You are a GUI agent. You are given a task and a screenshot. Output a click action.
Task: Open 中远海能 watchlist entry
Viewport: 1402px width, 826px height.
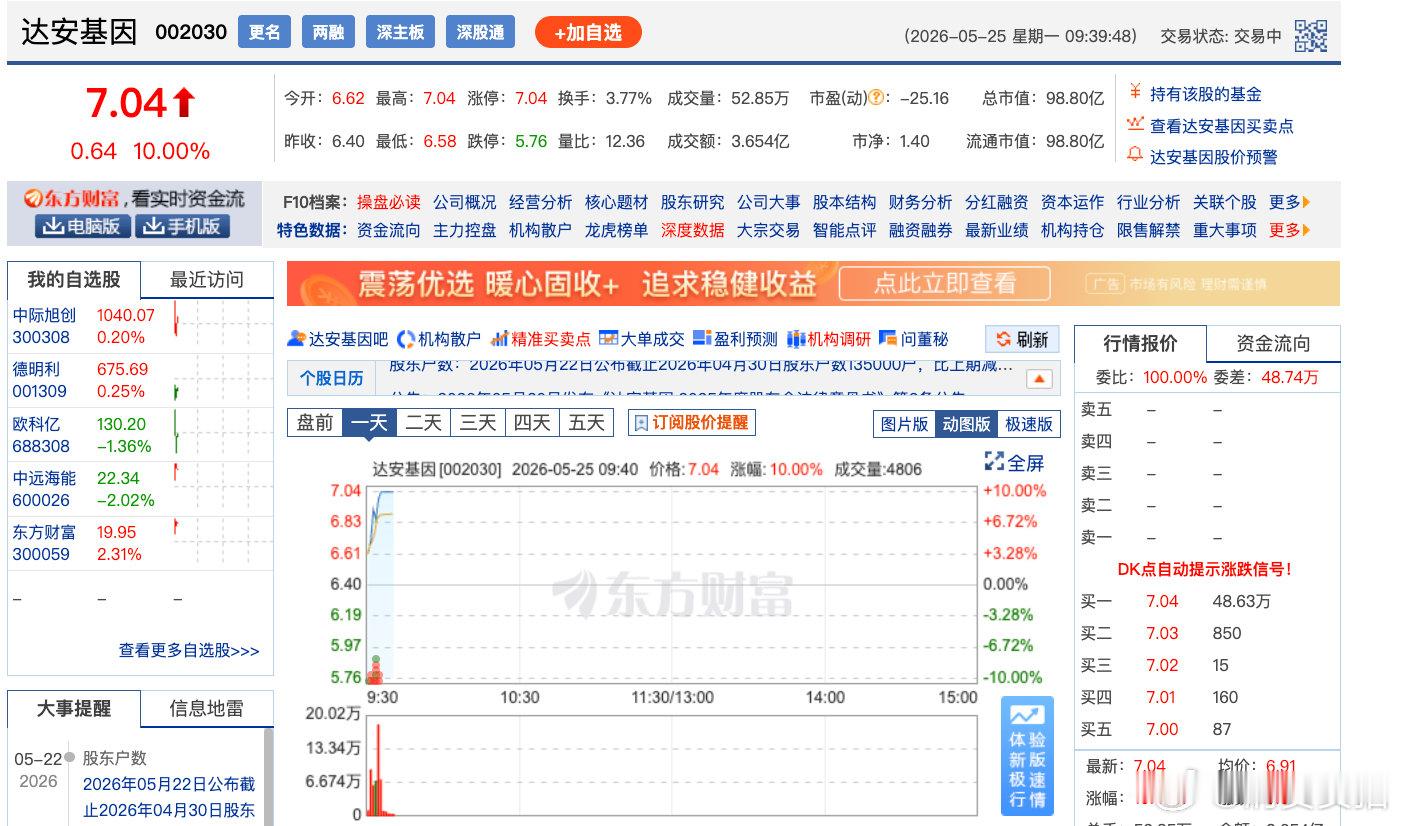pos(44,478)
